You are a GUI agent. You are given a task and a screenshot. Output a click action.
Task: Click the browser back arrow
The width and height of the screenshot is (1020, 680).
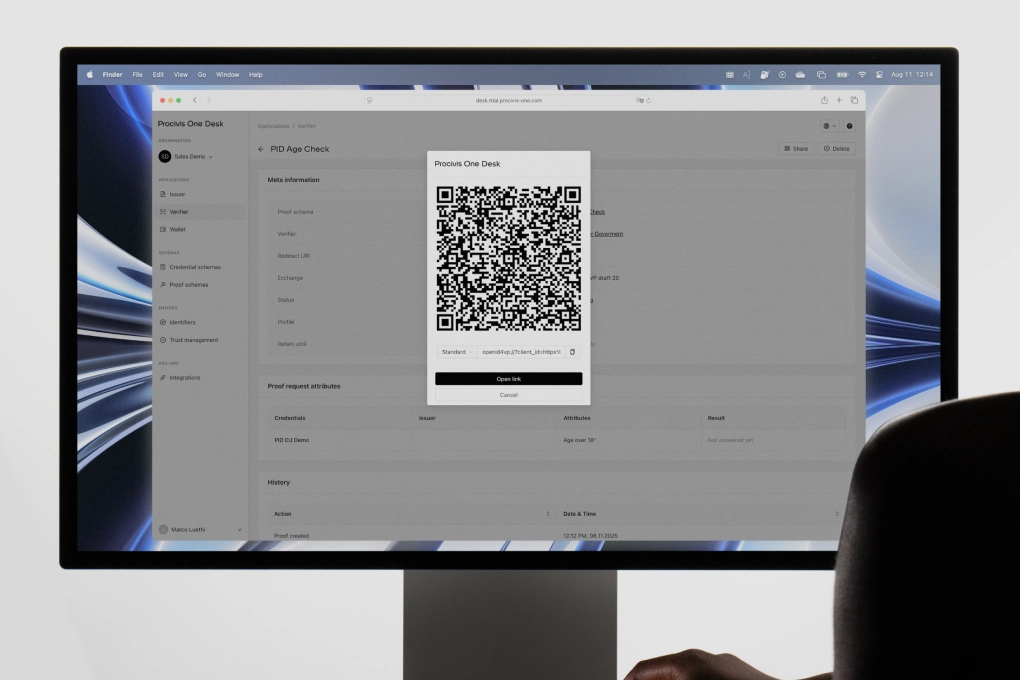195,100
